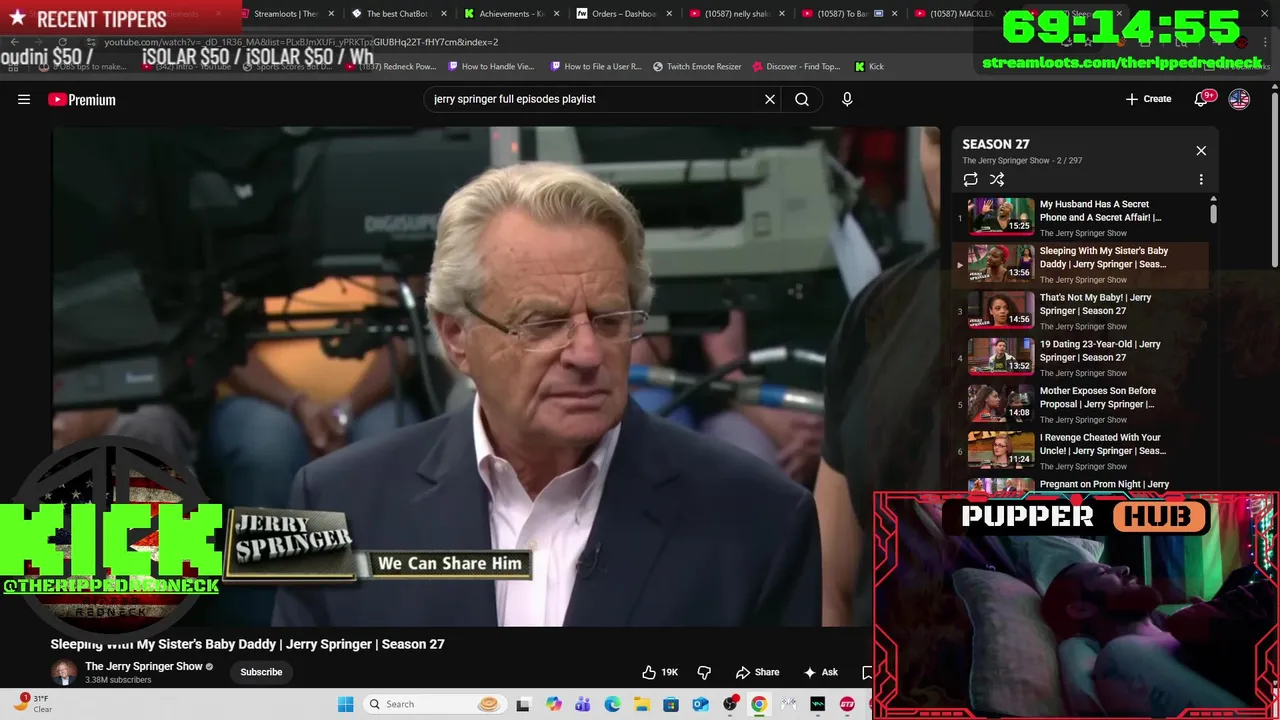This screenshot has height=720, width=1280.
Task: Dislike this video
Action: pos(704,672)
